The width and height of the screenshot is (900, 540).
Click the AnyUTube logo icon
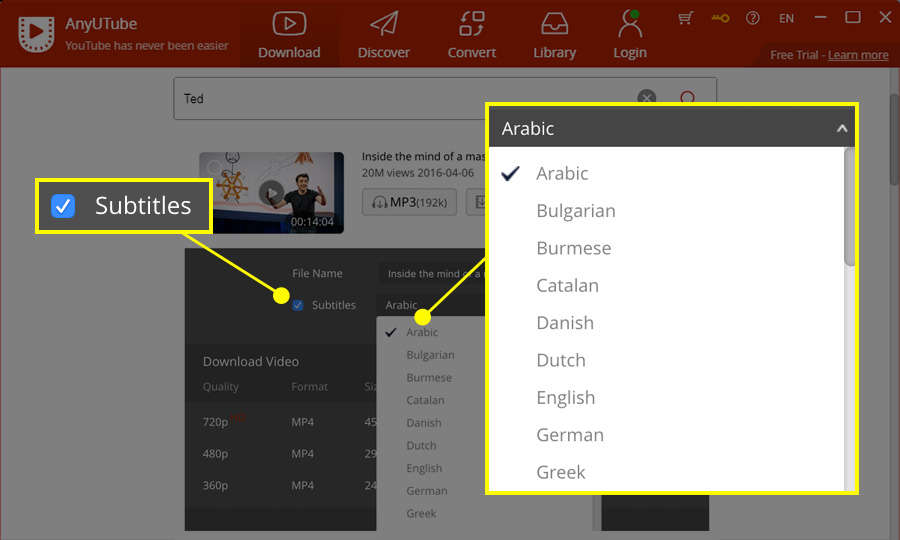[36, 33]
